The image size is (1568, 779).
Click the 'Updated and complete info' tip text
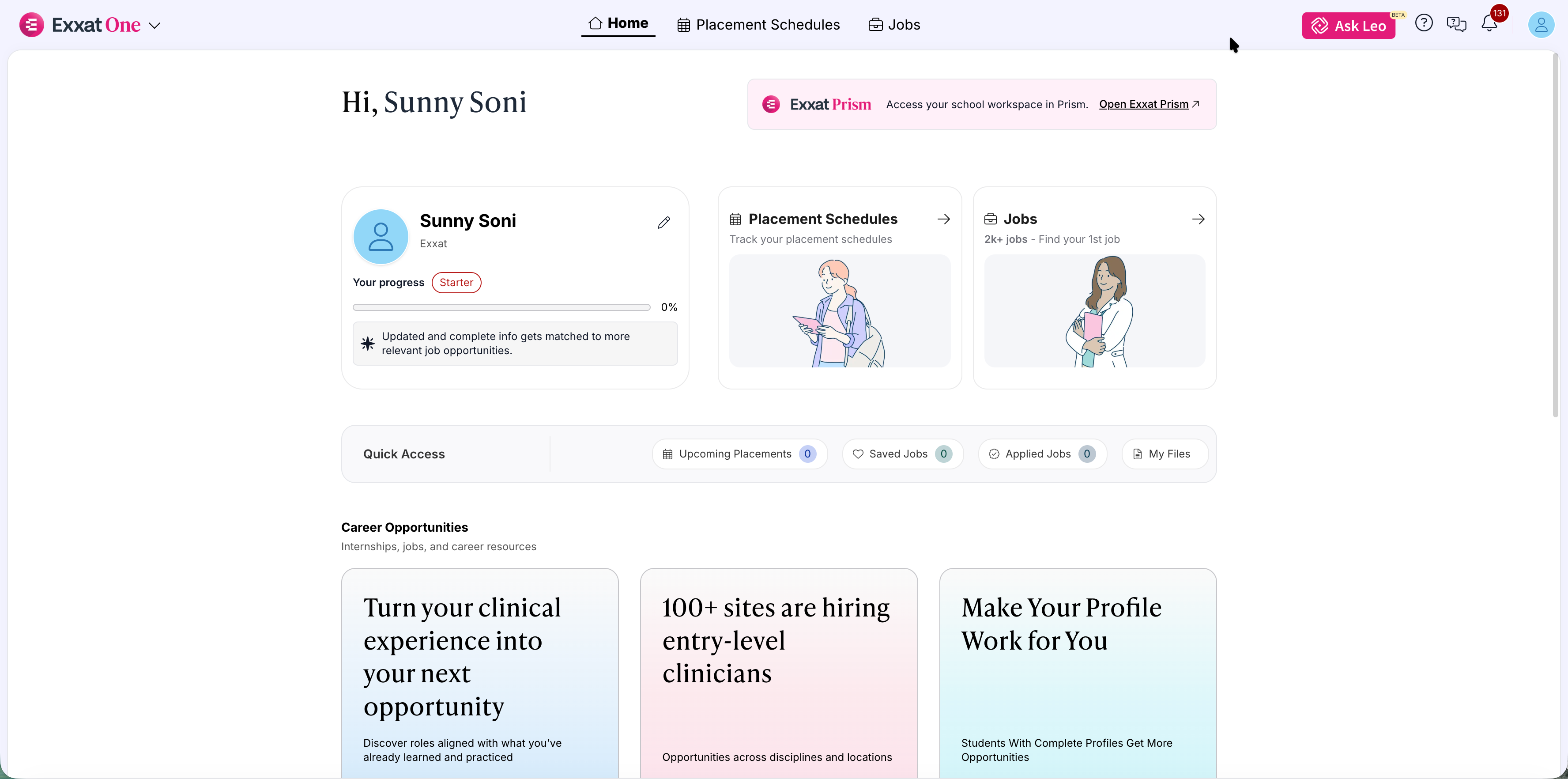point(506,344)
